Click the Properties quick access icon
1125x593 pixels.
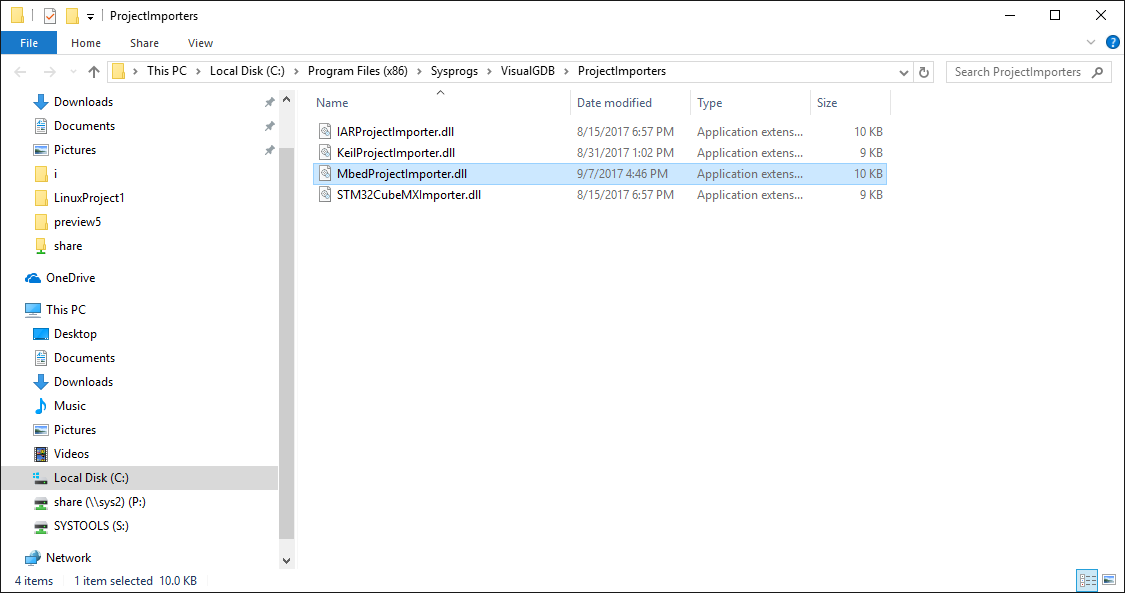(50, 15)
